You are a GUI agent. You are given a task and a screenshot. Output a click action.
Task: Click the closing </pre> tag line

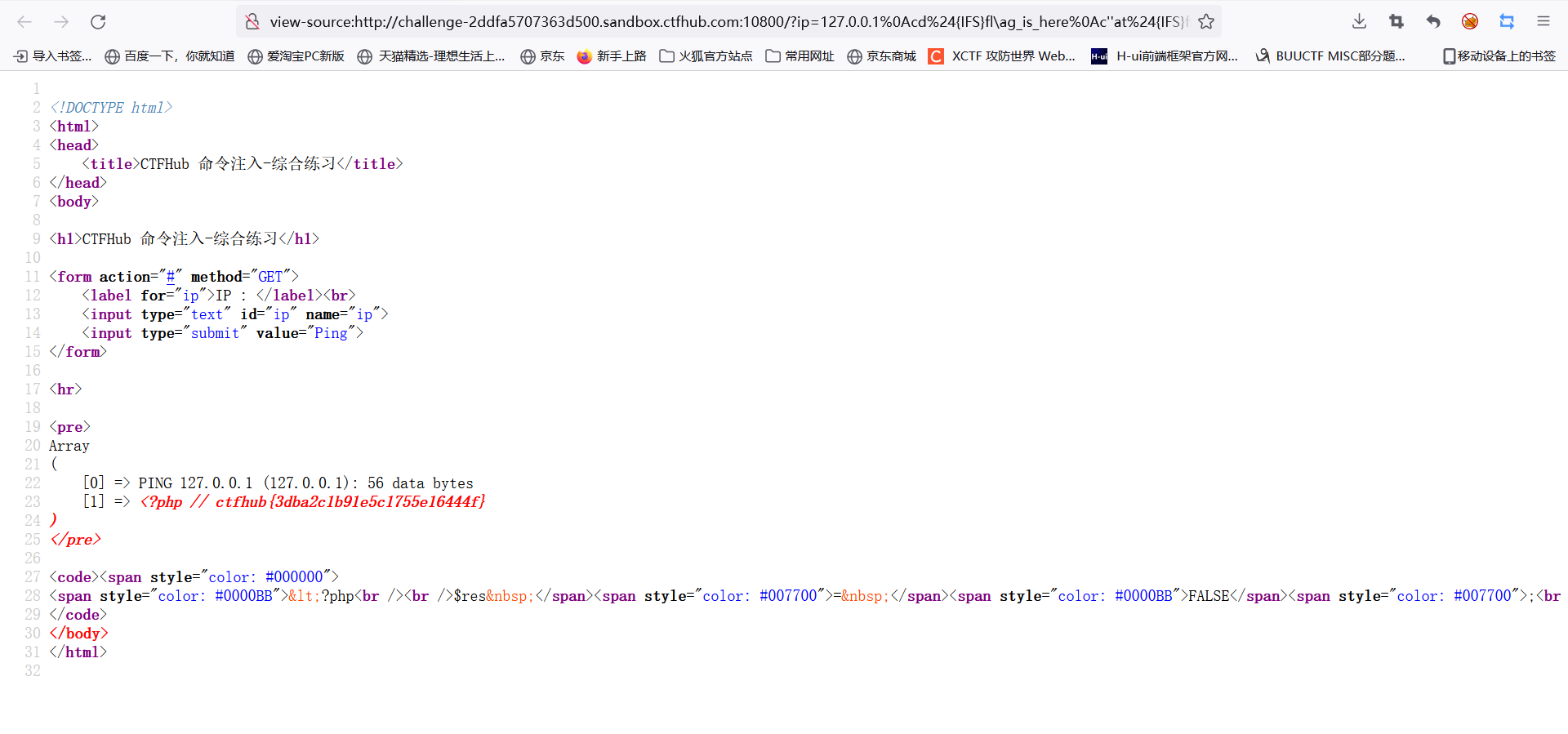pos(75,540)
